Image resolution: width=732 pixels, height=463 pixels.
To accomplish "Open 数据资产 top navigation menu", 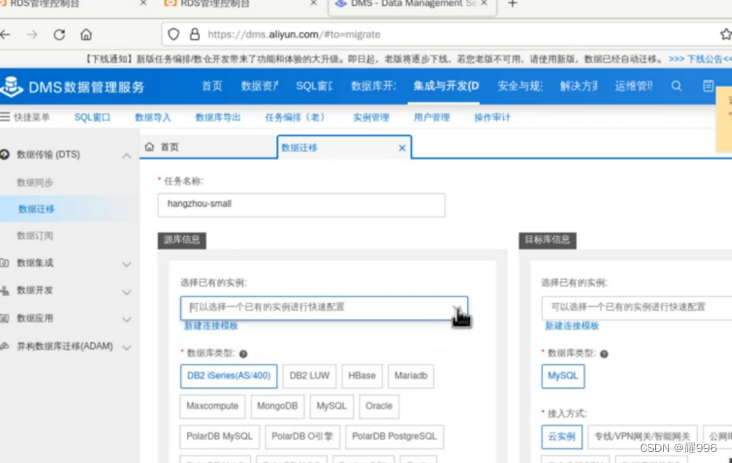I will [260, 86].
